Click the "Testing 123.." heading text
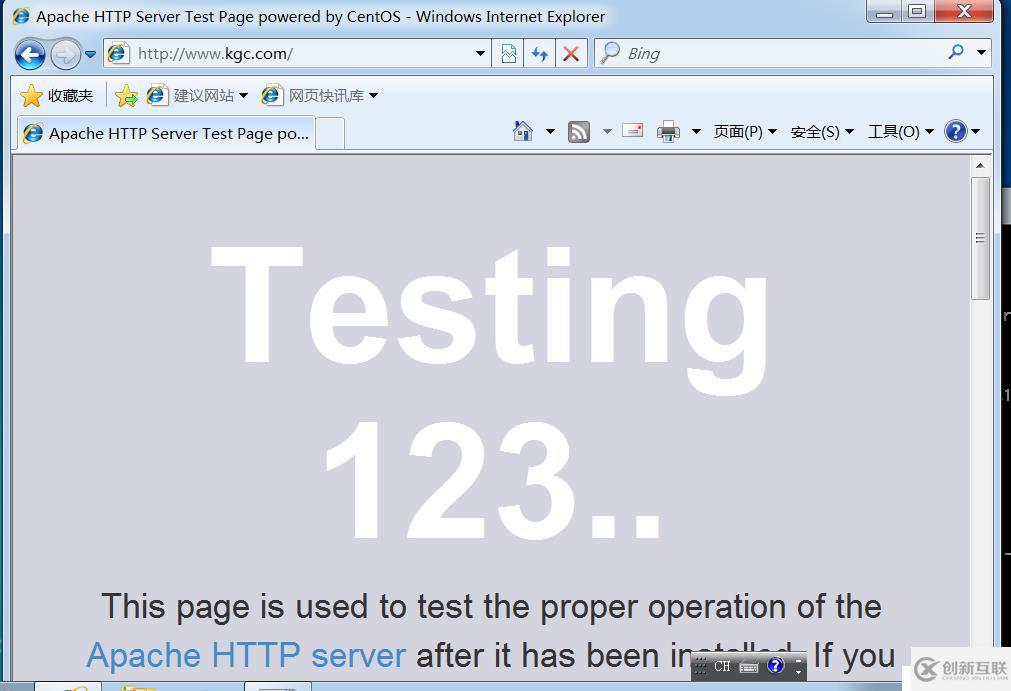The width and height of the screenshot is (1011, 691). (x=490, y=392)
